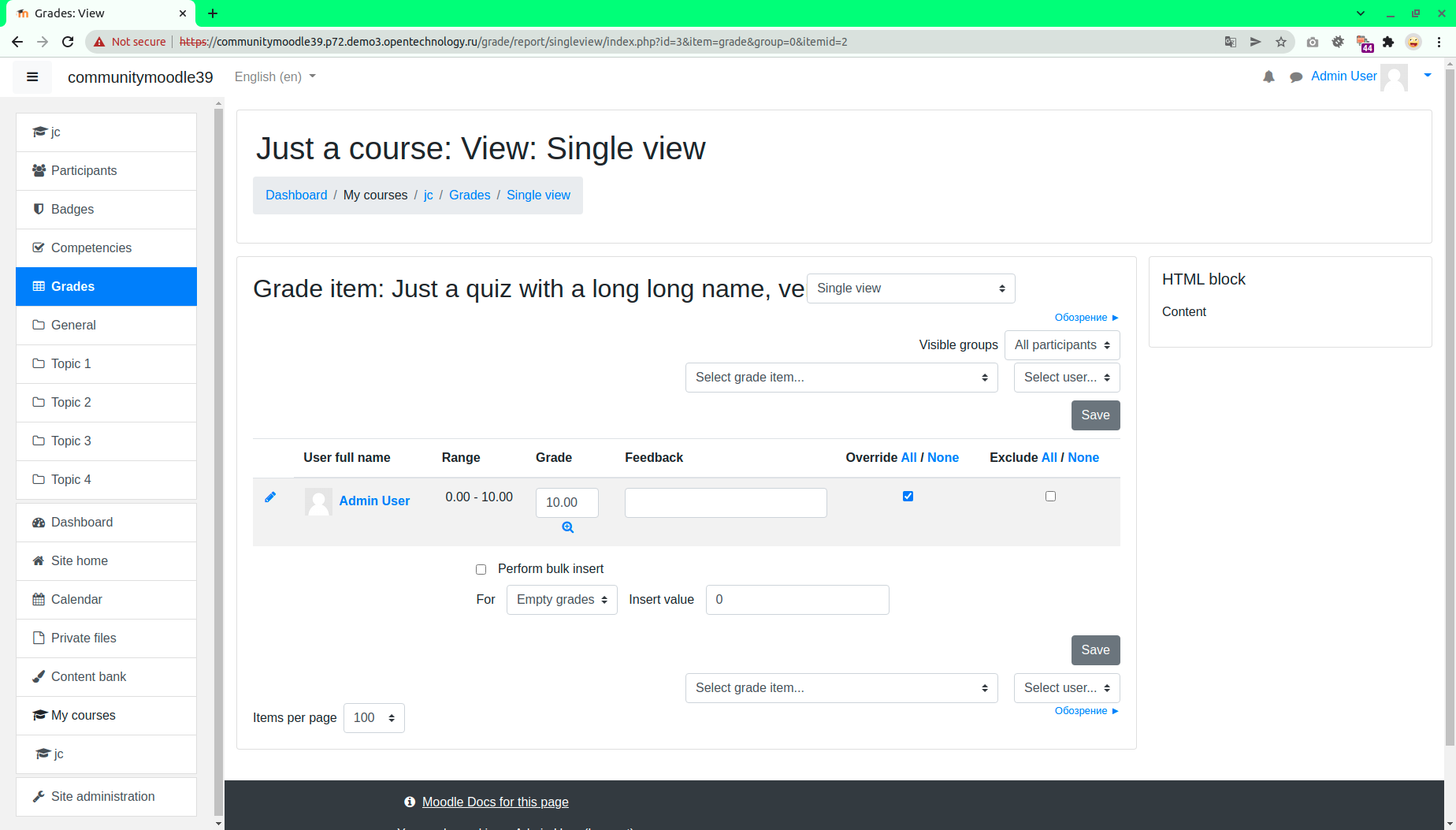Open the messaging speech bubble icon
This screenshot has height=830, width=1456.
click(x=1295, y=76)
